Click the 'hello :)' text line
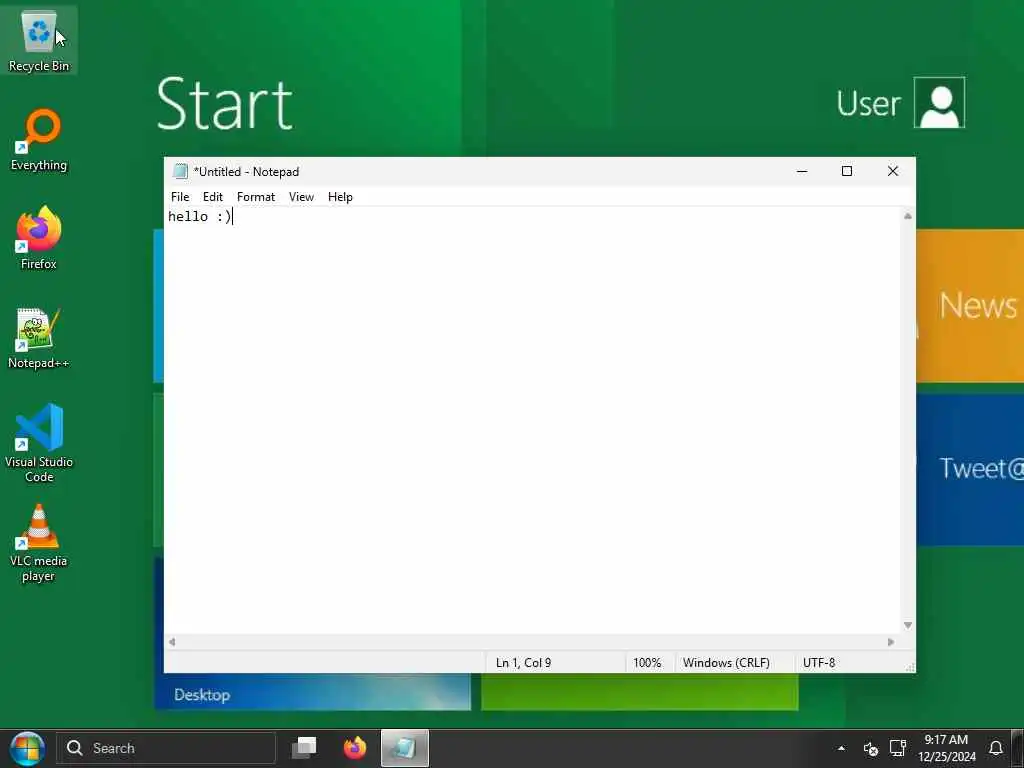Image resolution: width=1024 pixels, height=768 pixels. (x=199, y=216)
